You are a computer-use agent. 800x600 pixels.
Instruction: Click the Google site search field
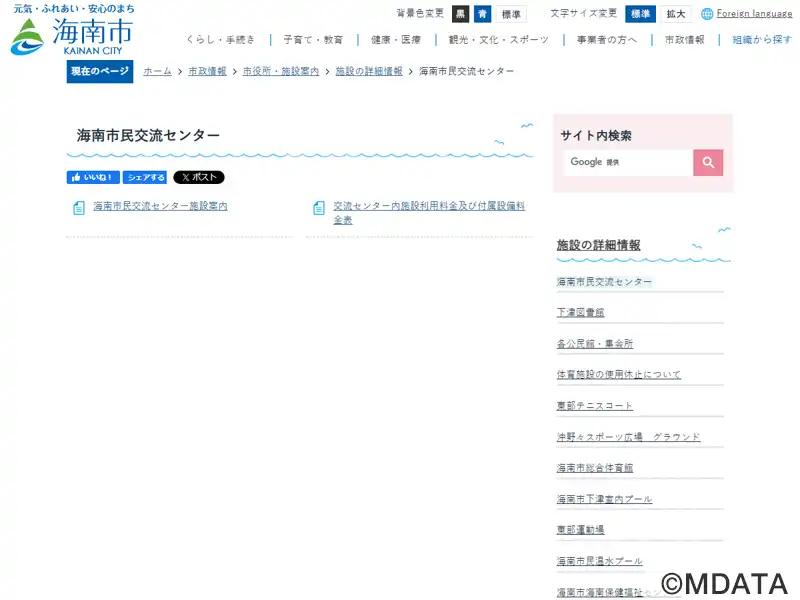click(x=628, y=162)
